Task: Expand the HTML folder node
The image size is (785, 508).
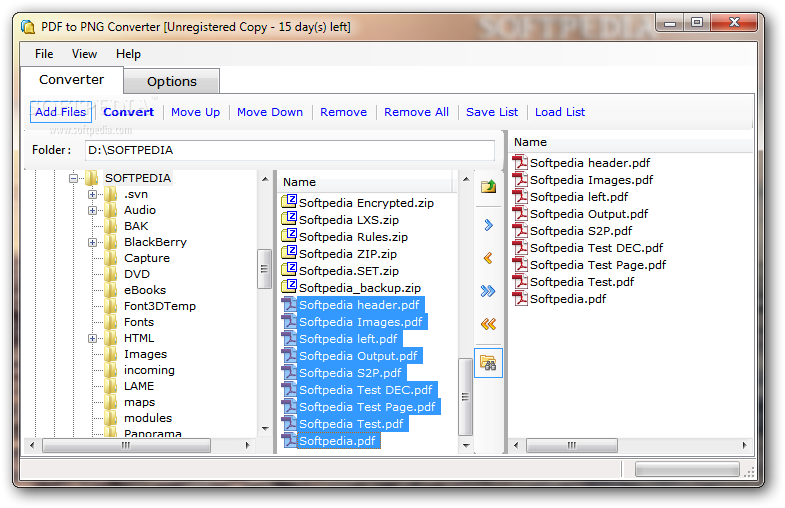Action: [x=92, y=338]
